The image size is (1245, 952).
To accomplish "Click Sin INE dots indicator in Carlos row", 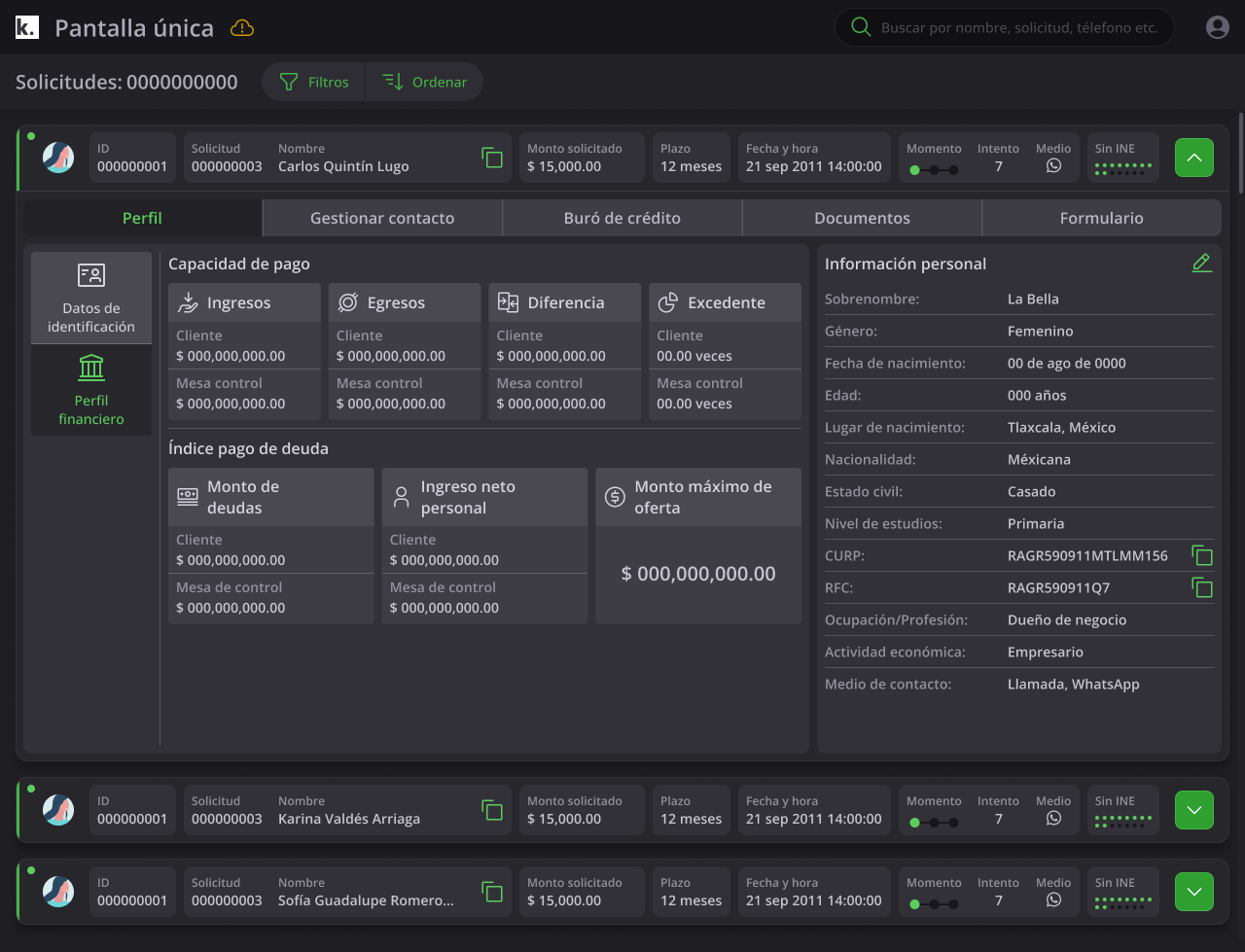I will tap(1123, 169).
